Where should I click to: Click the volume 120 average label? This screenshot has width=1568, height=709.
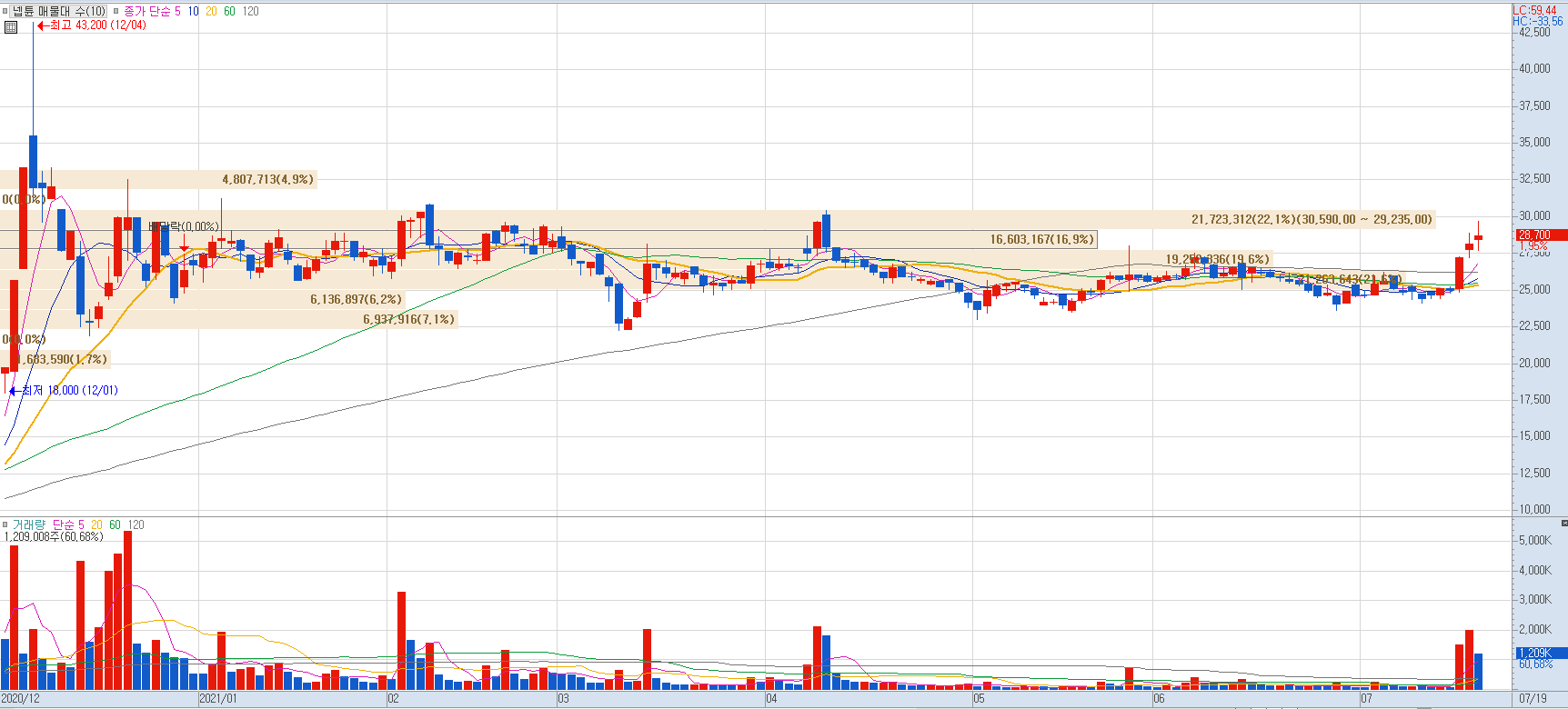pyautogui.click(x=136, y=524)
